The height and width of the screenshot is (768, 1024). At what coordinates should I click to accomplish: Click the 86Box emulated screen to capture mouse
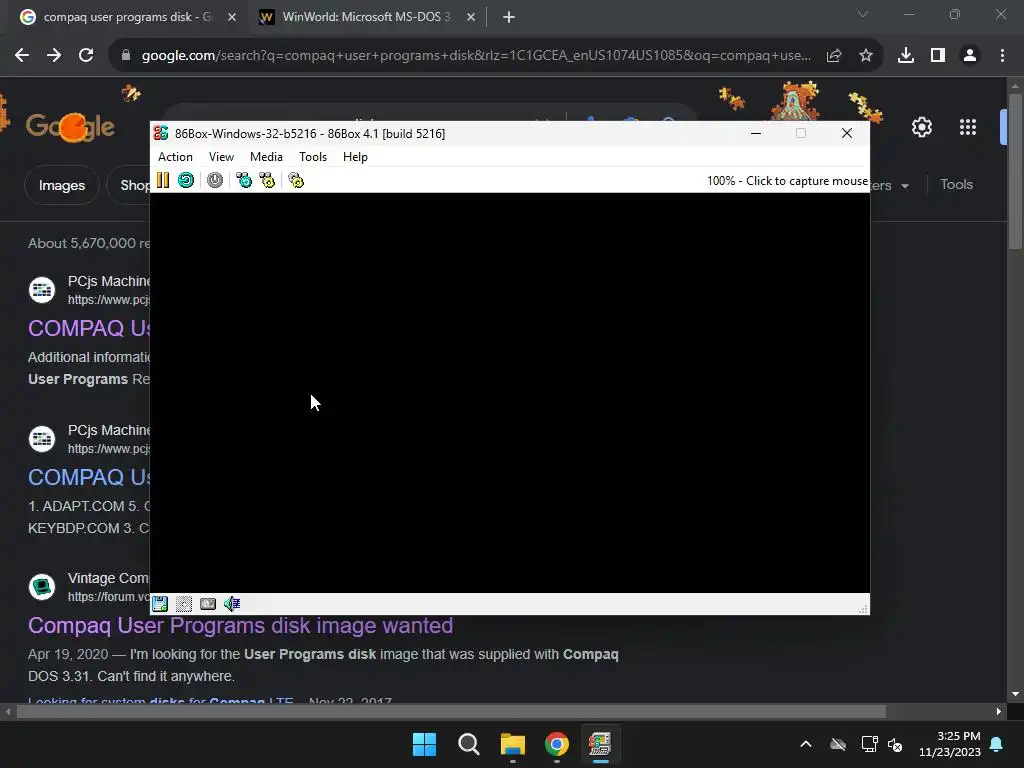point(509,392)
